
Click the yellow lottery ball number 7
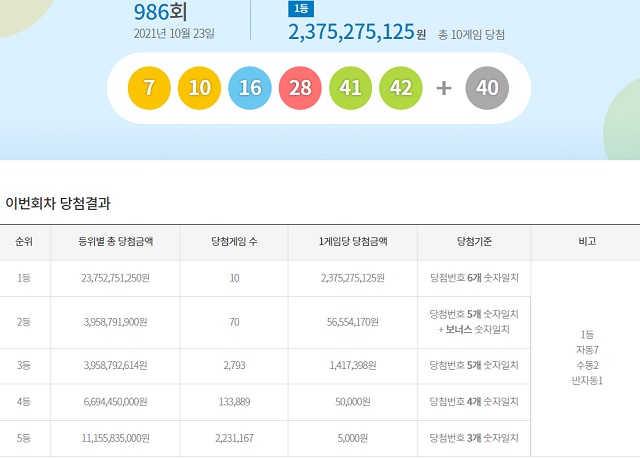pyautogui.click(x=149, y=88)
